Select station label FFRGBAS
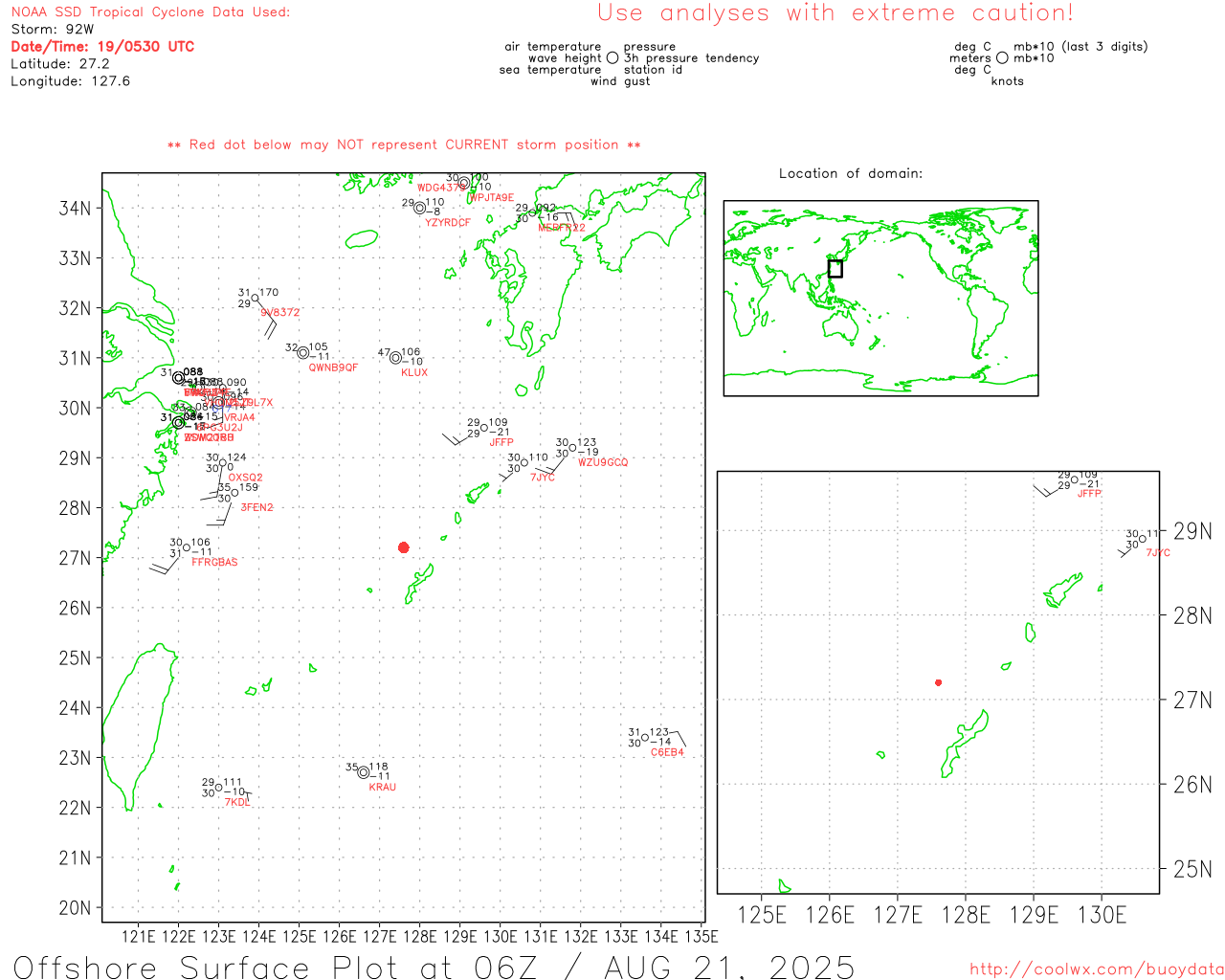 click(214, 562)
